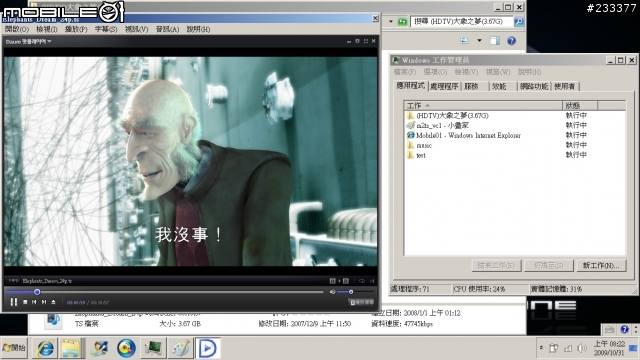Image resolution: width=640 pixels, height=360 pixels.
Task: Click the Explorer search magnifier icon
Action: click(518, 22)
